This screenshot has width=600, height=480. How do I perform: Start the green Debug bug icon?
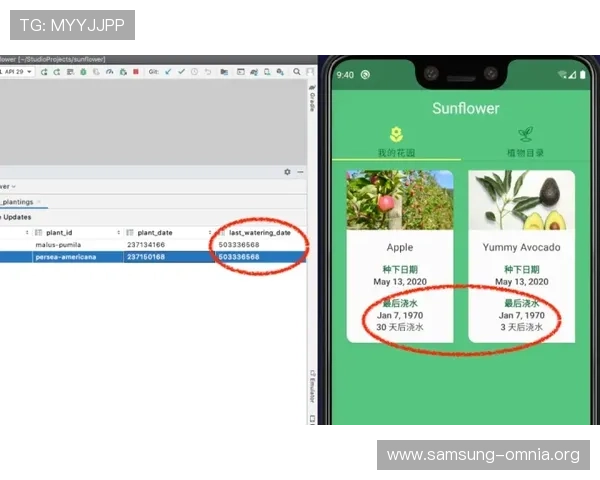point(83,72)
